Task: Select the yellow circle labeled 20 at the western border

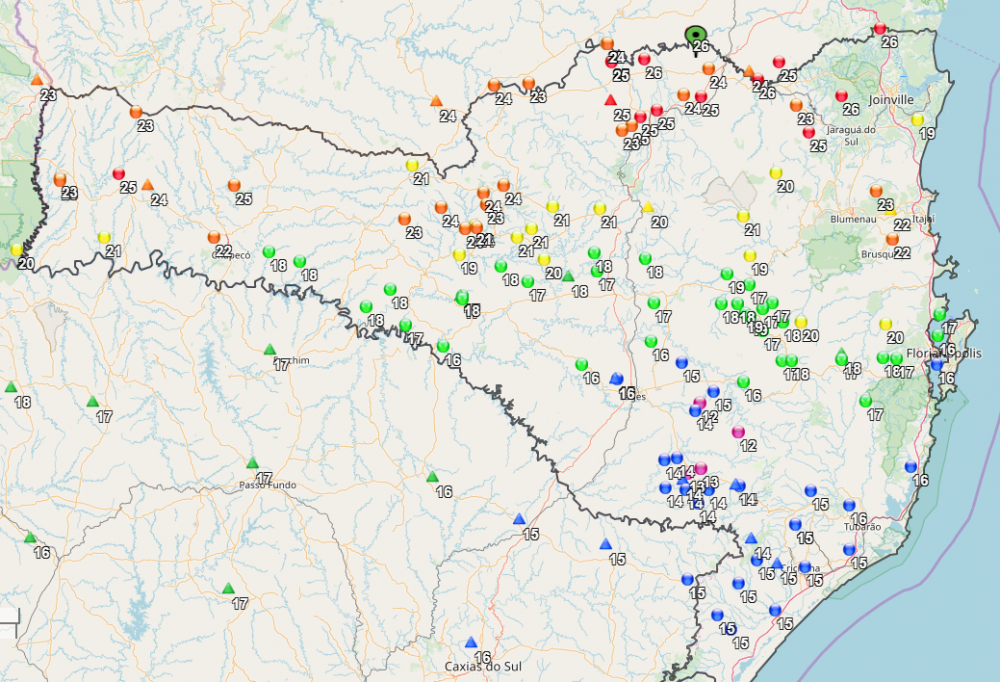Action: tap(17, 249)
